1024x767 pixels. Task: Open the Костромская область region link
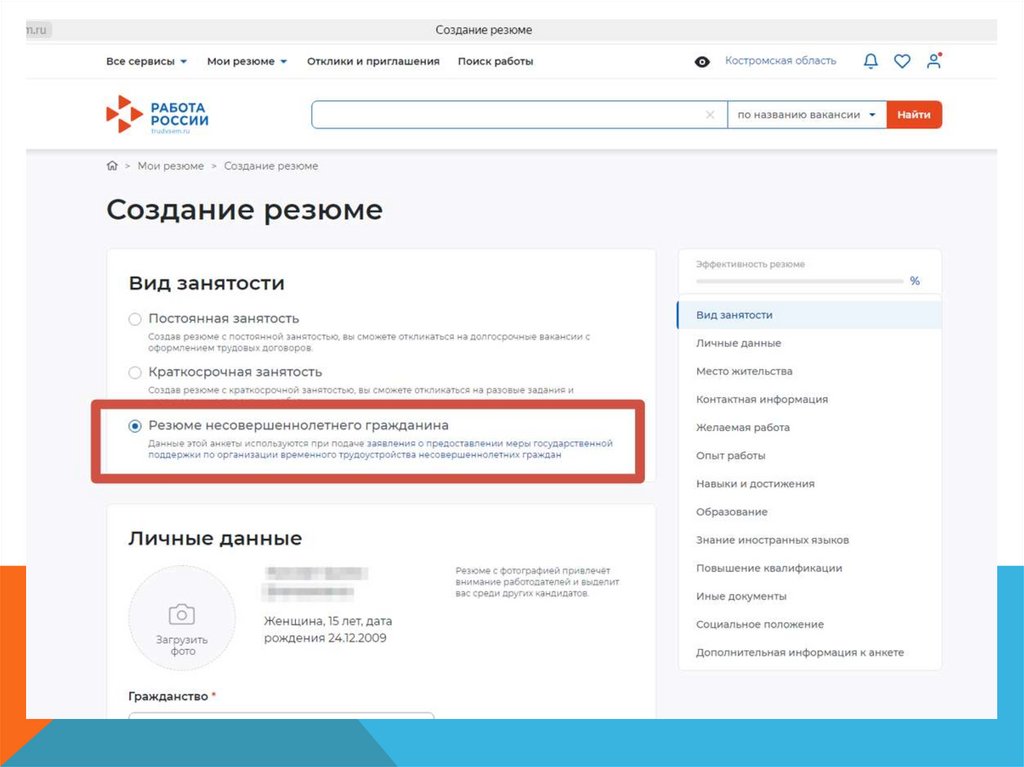tap(780, 61)
